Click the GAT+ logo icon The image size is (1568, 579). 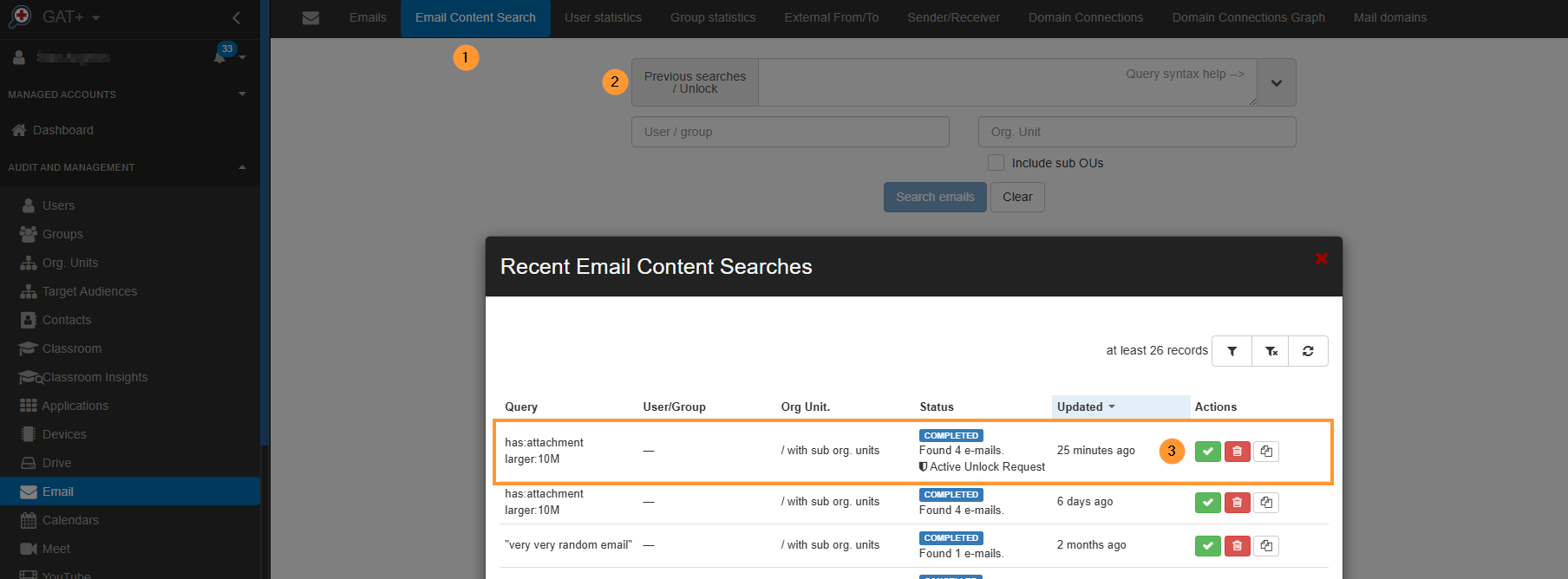pos(20,16)
